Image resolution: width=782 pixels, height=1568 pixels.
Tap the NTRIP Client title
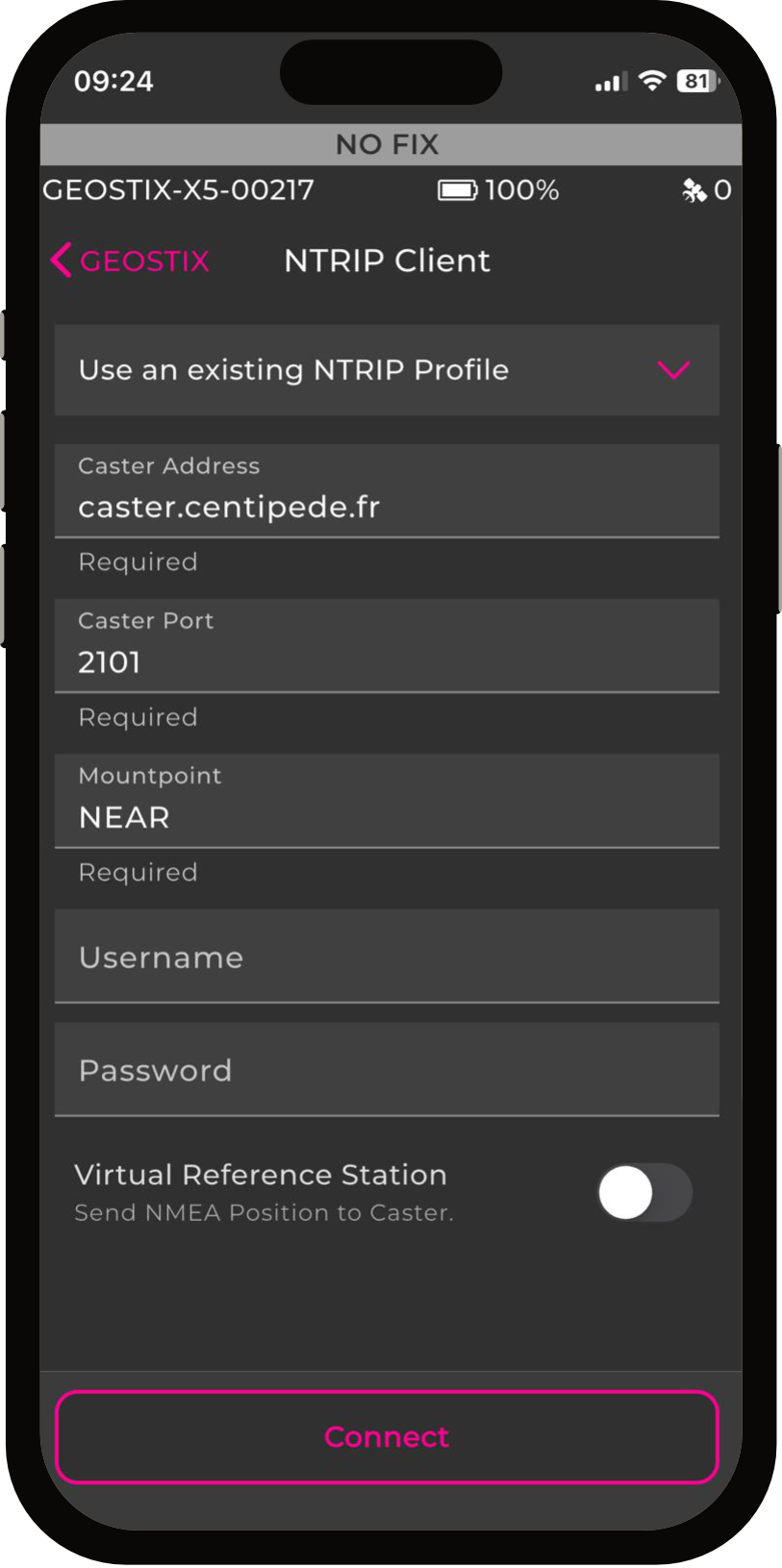[387, 261]
